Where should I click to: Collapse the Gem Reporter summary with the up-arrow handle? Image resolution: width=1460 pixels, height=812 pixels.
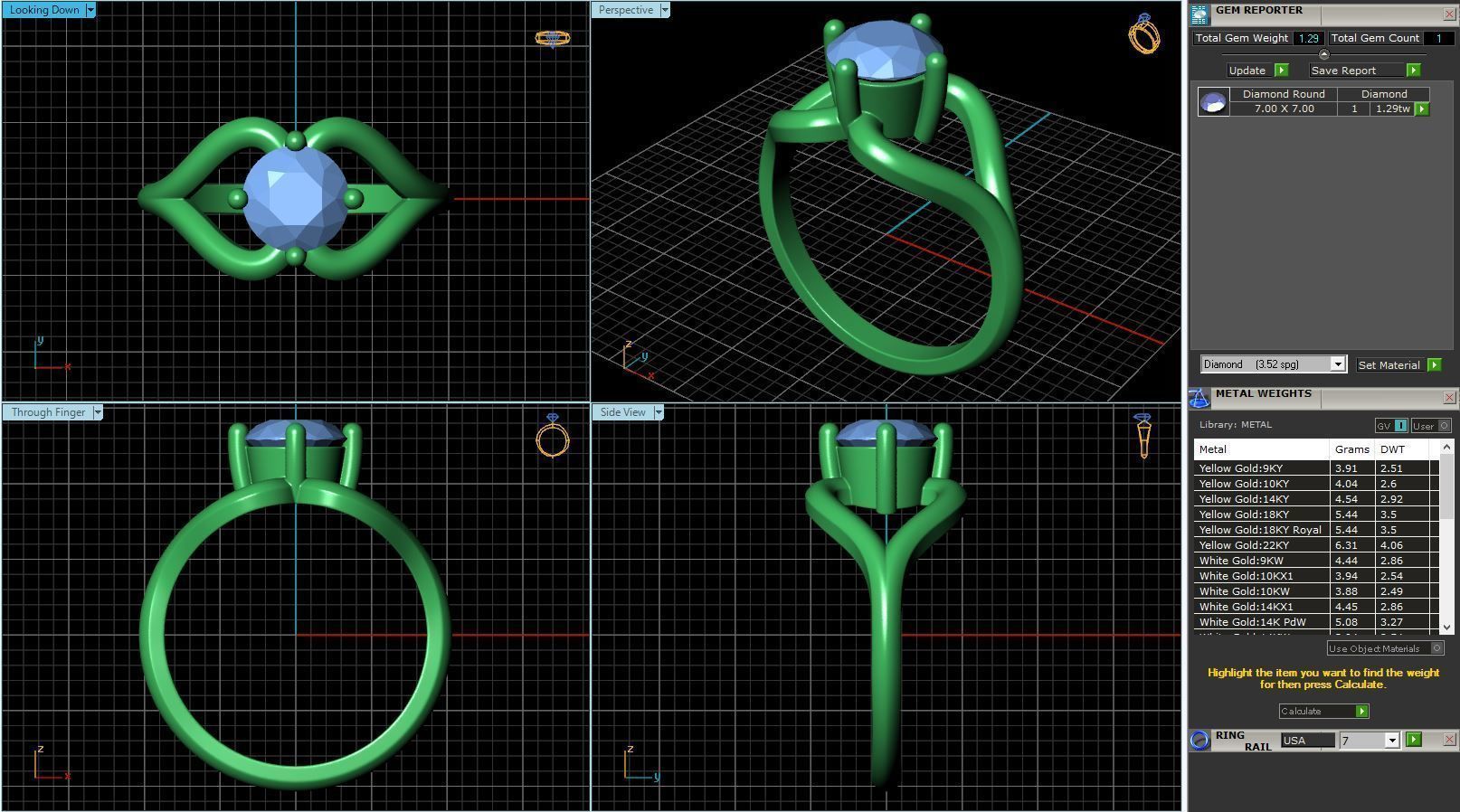1323,54
